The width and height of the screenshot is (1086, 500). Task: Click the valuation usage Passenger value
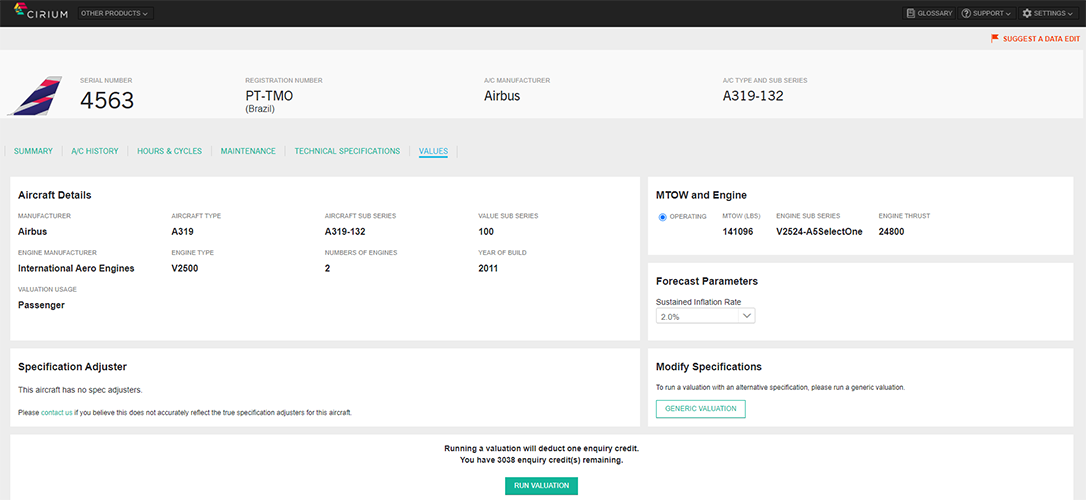(41, 305)
